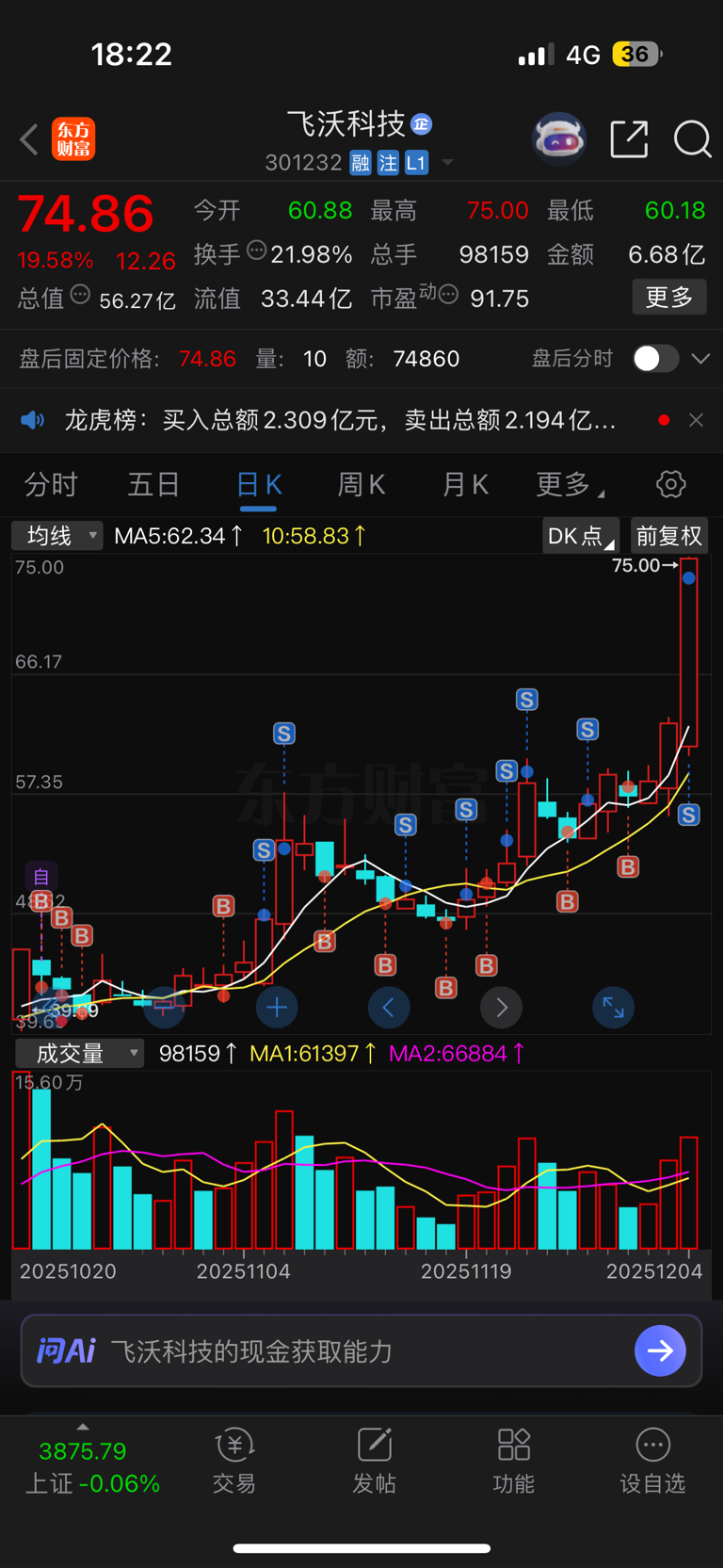
Task: Tap the latest tall red candlestick
Action: [x=688, y=653]
